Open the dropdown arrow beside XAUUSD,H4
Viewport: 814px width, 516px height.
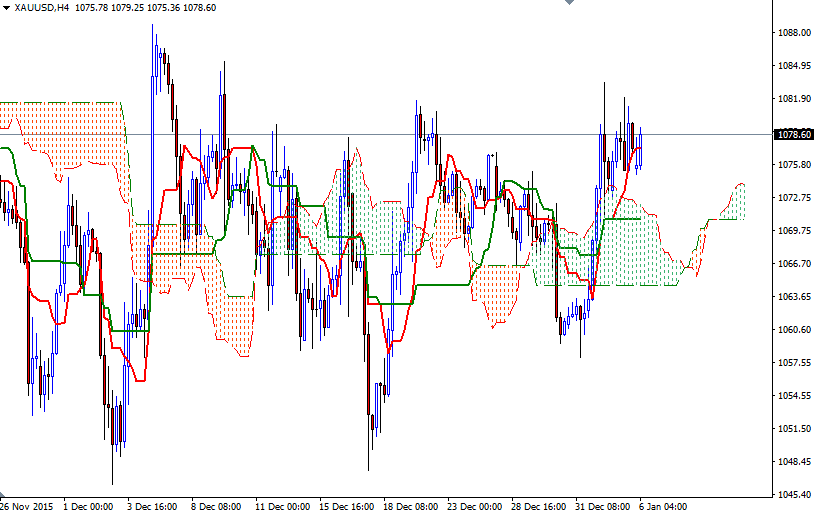(x=6, y=7)
